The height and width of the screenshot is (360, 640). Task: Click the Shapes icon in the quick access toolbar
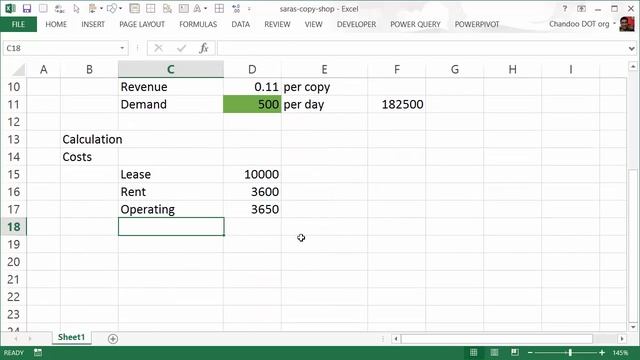[111, 9]
